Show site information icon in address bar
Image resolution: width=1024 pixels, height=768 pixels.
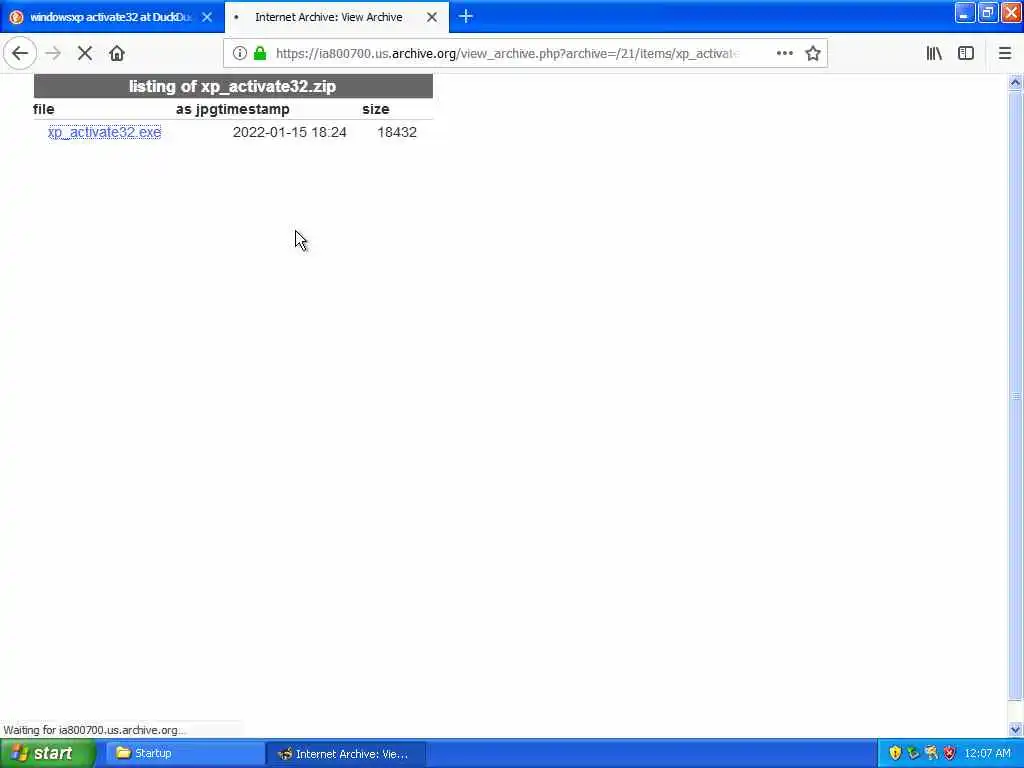click(240, 53)
